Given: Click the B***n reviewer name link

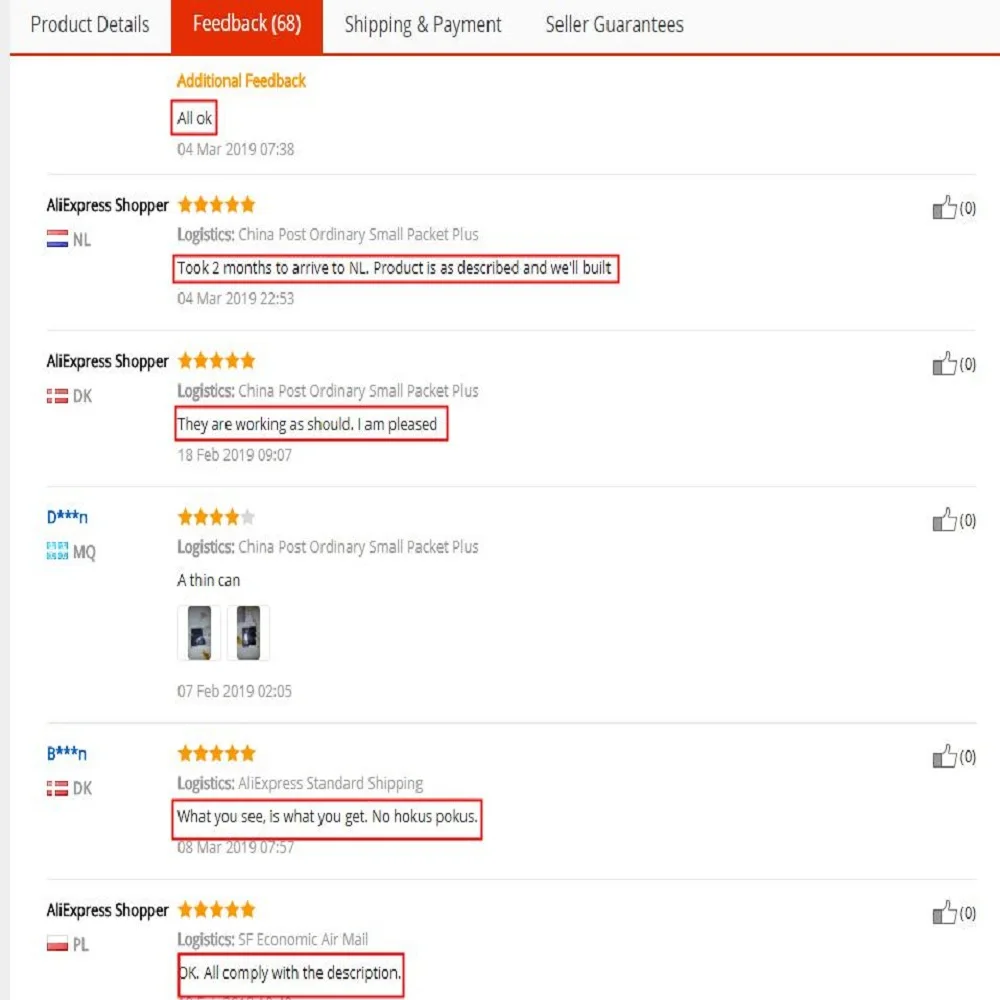Looking at the screenshot, I should 67,753.
